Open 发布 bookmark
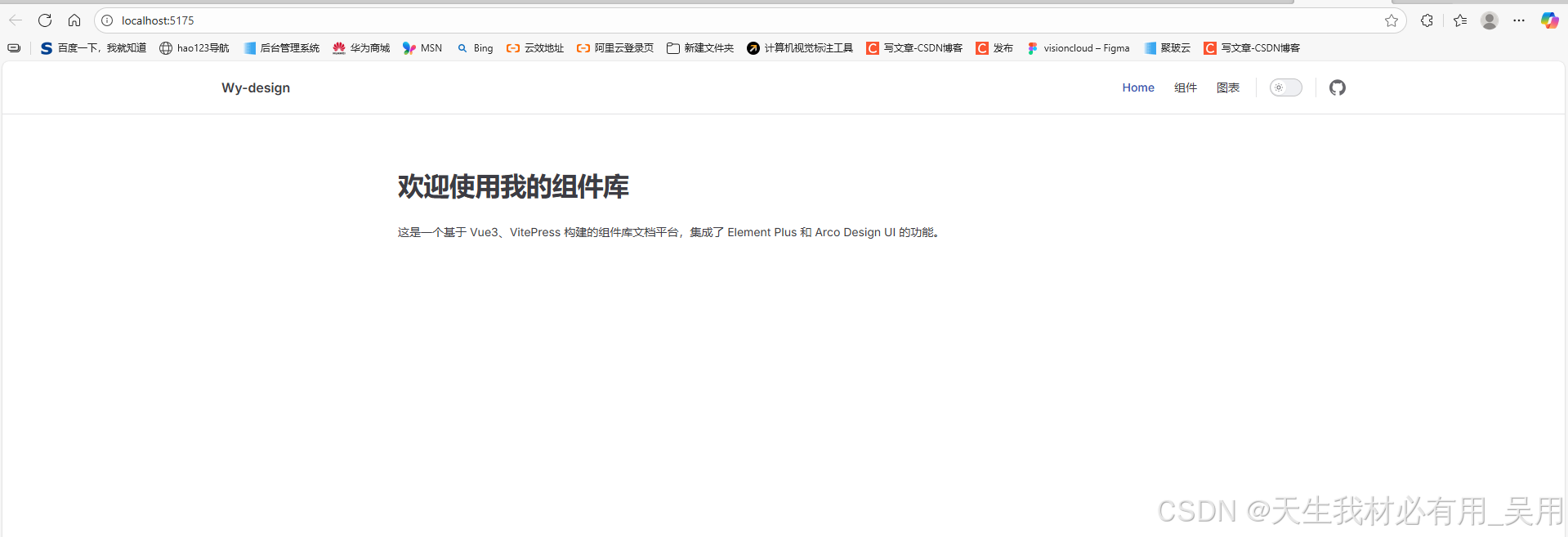The image size is (1568, 537). click(x=994, y=48)
